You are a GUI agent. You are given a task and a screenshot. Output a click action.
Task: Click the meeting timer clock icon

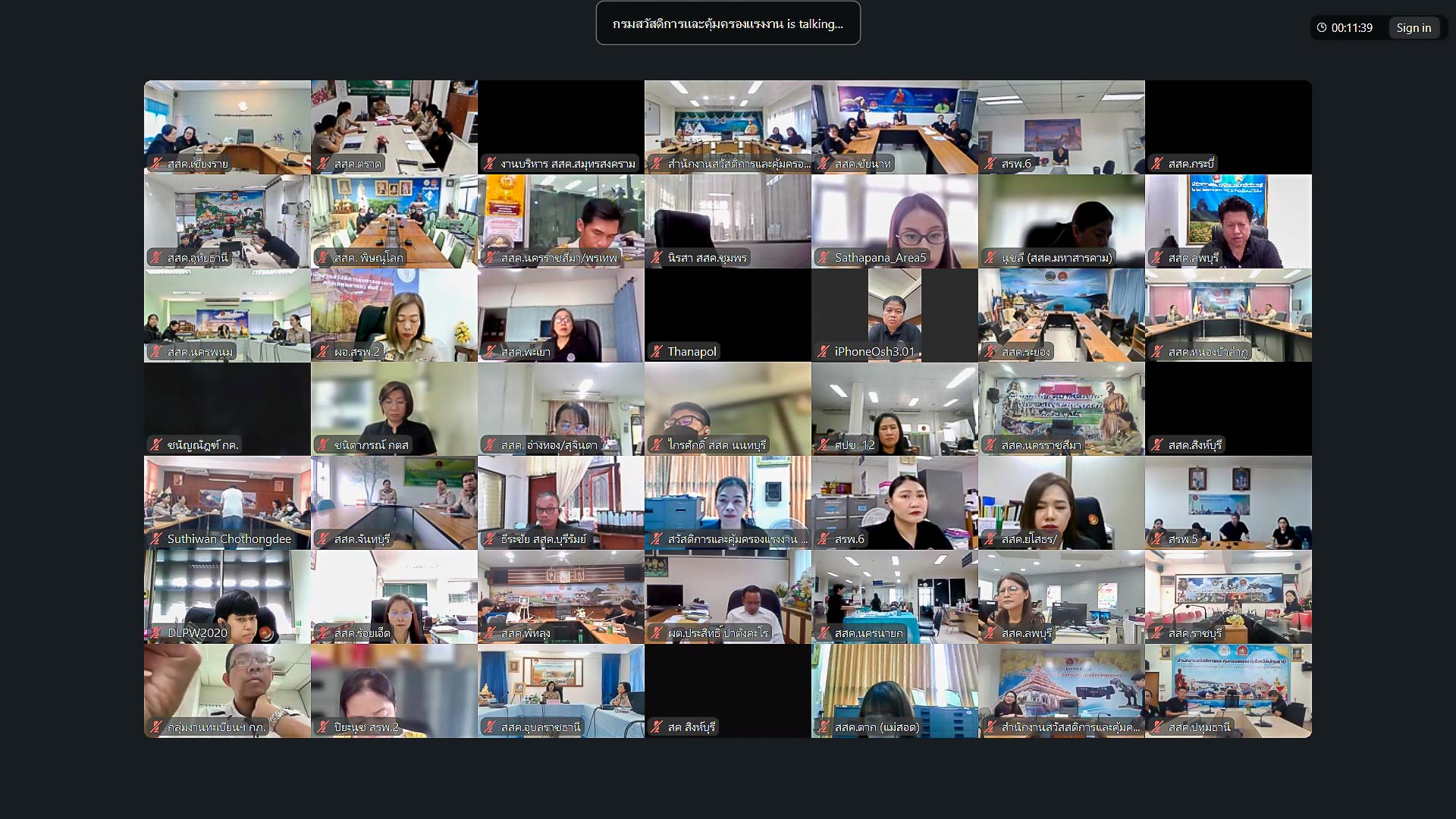tap(1322, 28)
